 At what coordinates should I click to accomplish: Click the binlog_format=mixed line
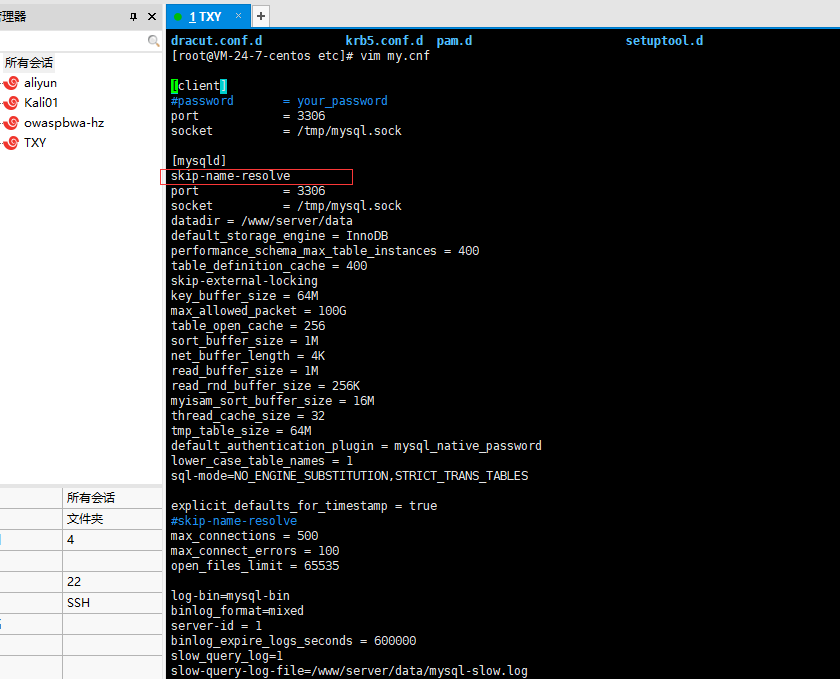pos(237,611)
